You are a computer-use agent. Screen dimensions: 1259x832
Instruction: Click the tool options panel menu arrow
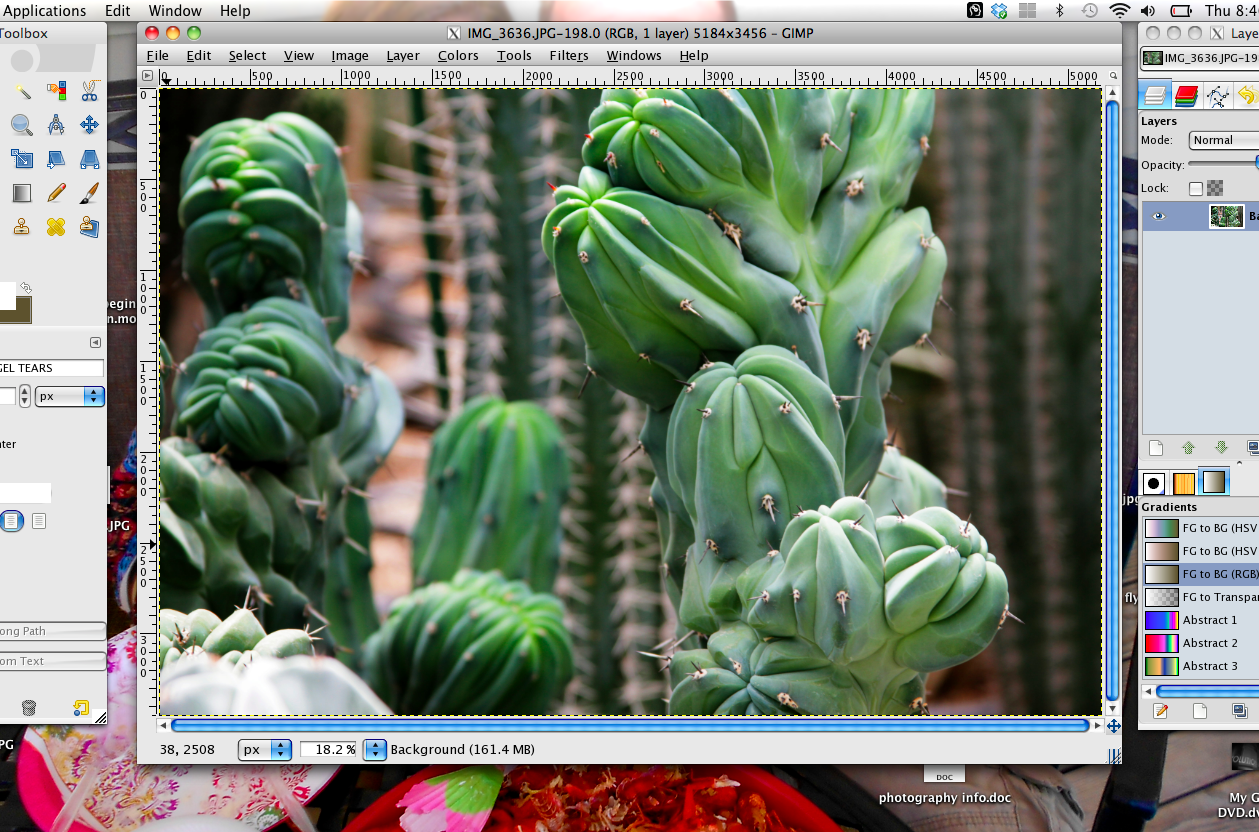click(96, 342)
